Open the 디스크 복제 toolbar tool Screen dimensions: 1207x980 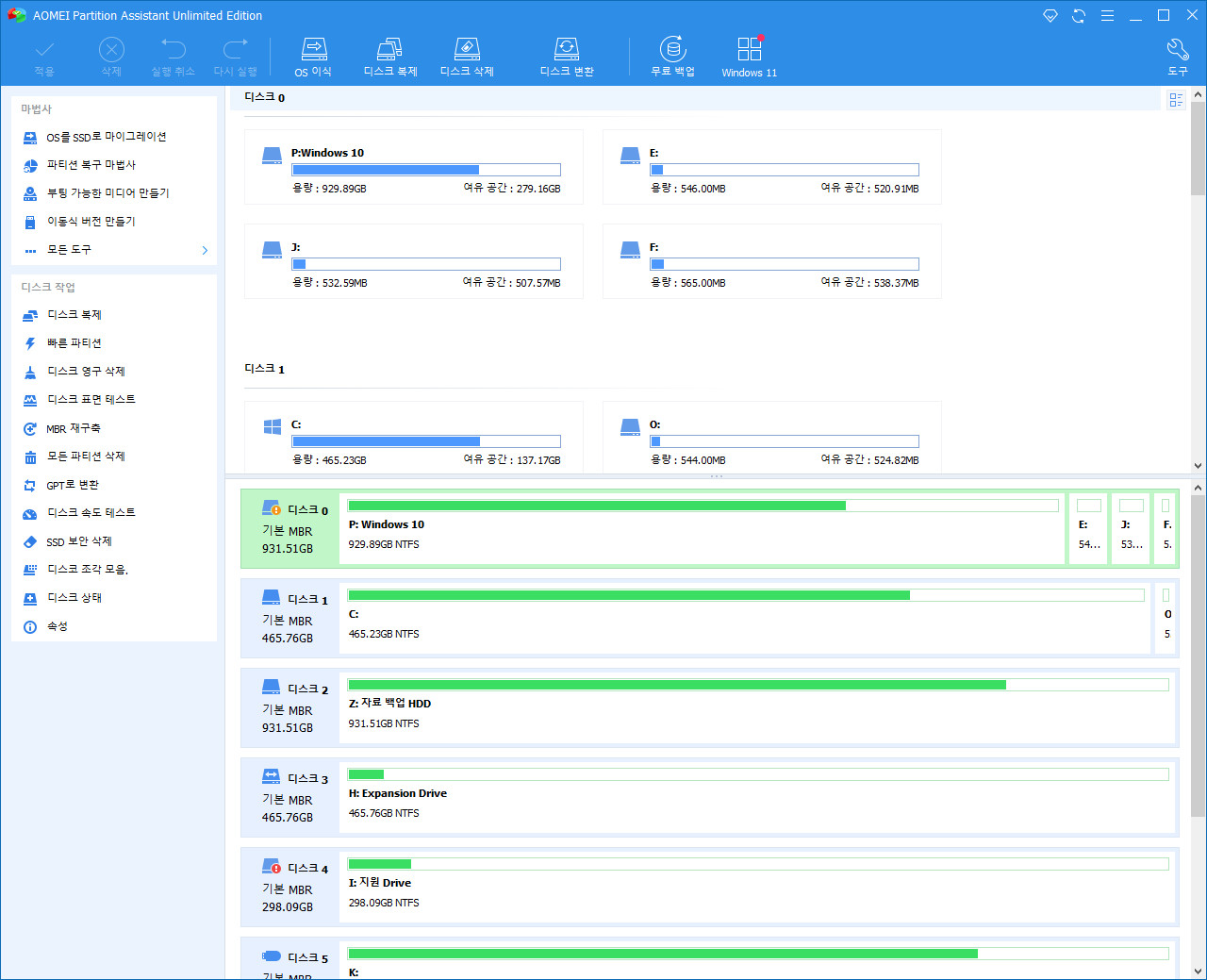tap(390, 57)
